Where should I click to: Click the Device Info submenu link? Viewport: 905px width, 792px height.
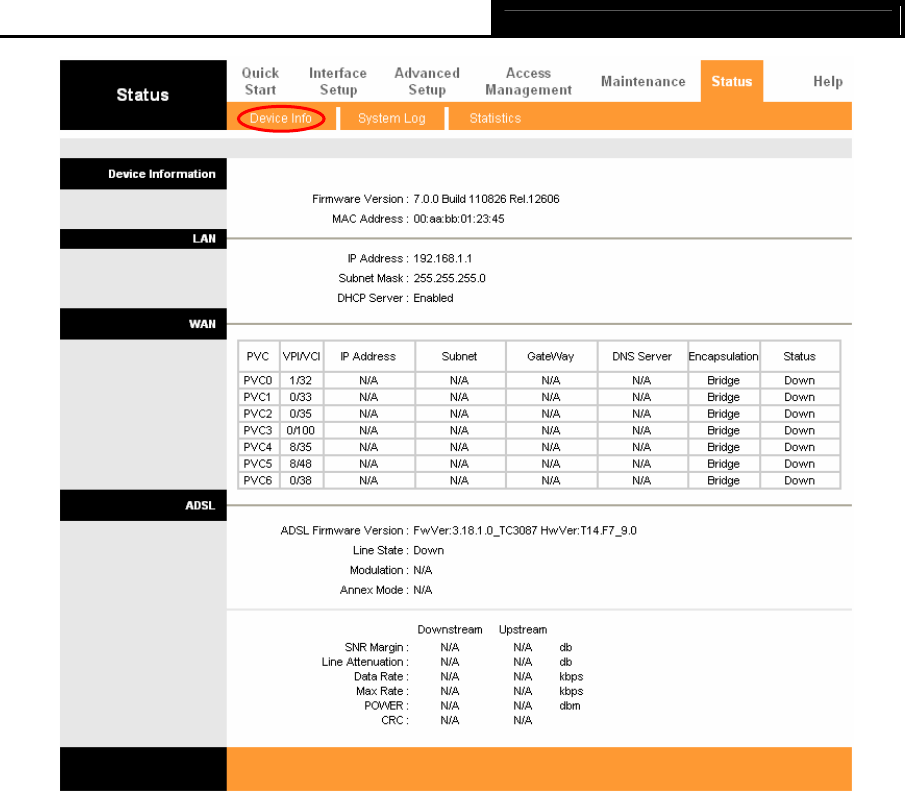(x=281, y=118)
